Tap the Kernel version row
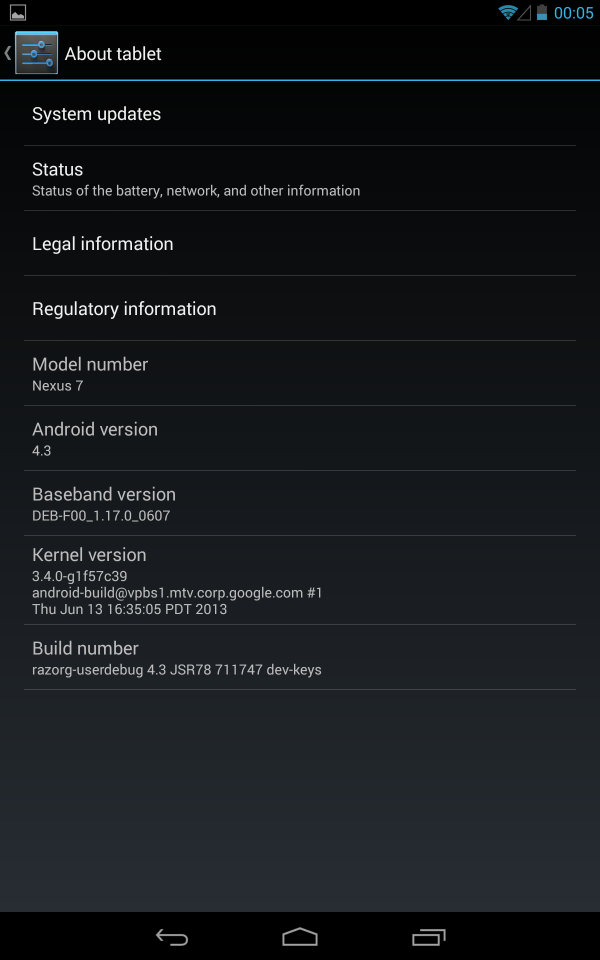 click(300, 580)
